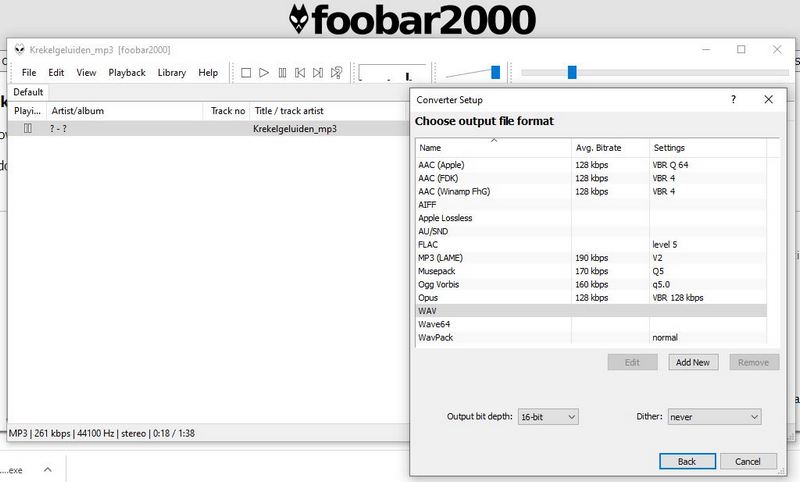Select AAC (Winamp FhG) format
This screenshot has width=800, height=482.
pyautogui.click(x=591, y=191)
